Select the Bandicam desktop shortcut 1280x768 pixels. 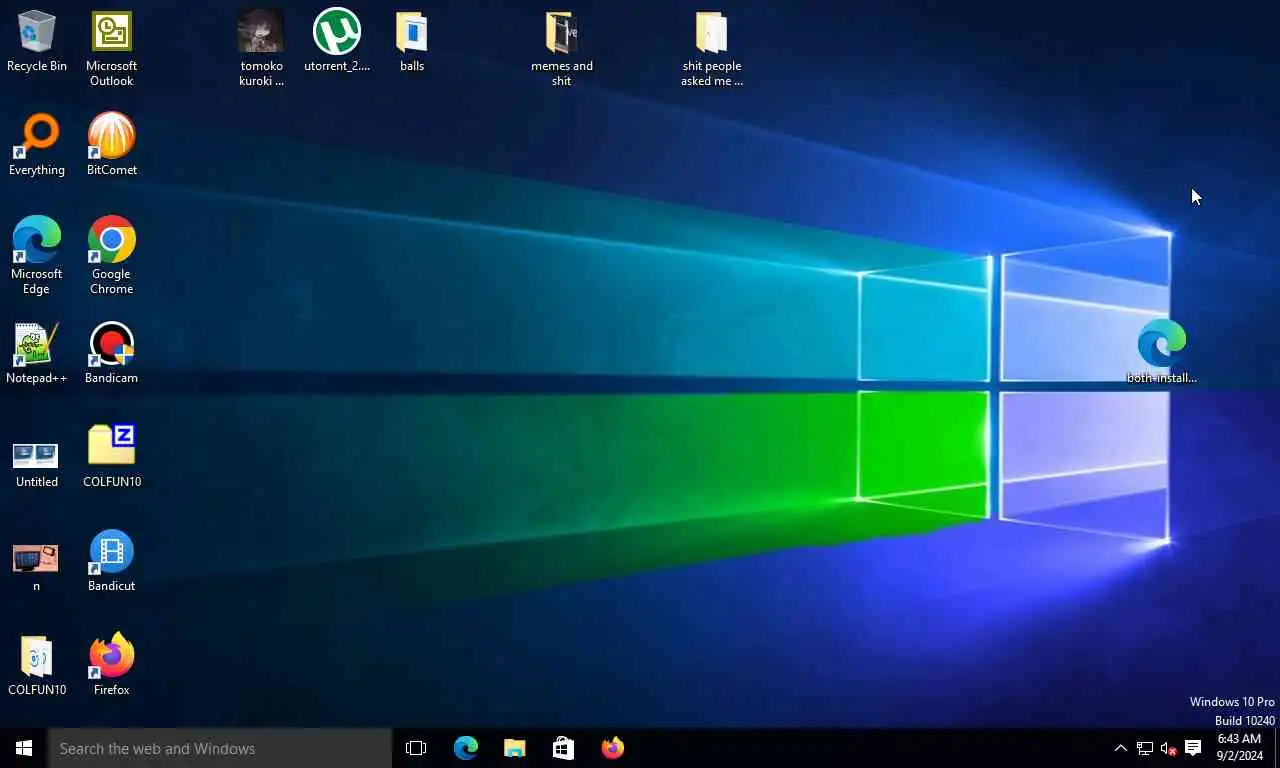tap(111, 354)
